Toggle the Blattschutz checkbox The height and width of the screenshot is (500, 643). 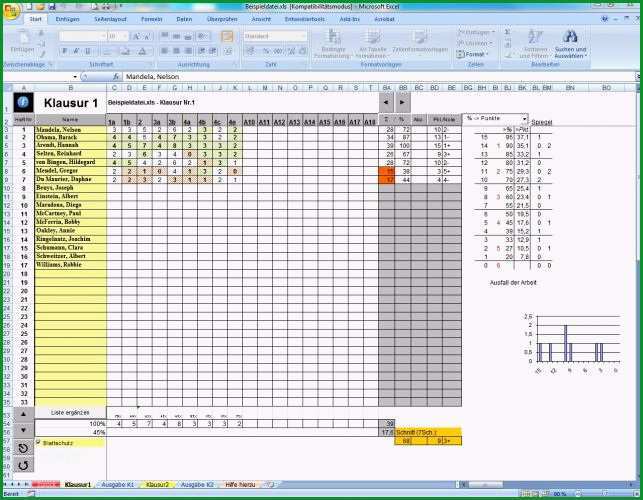[x=39, y=442]
